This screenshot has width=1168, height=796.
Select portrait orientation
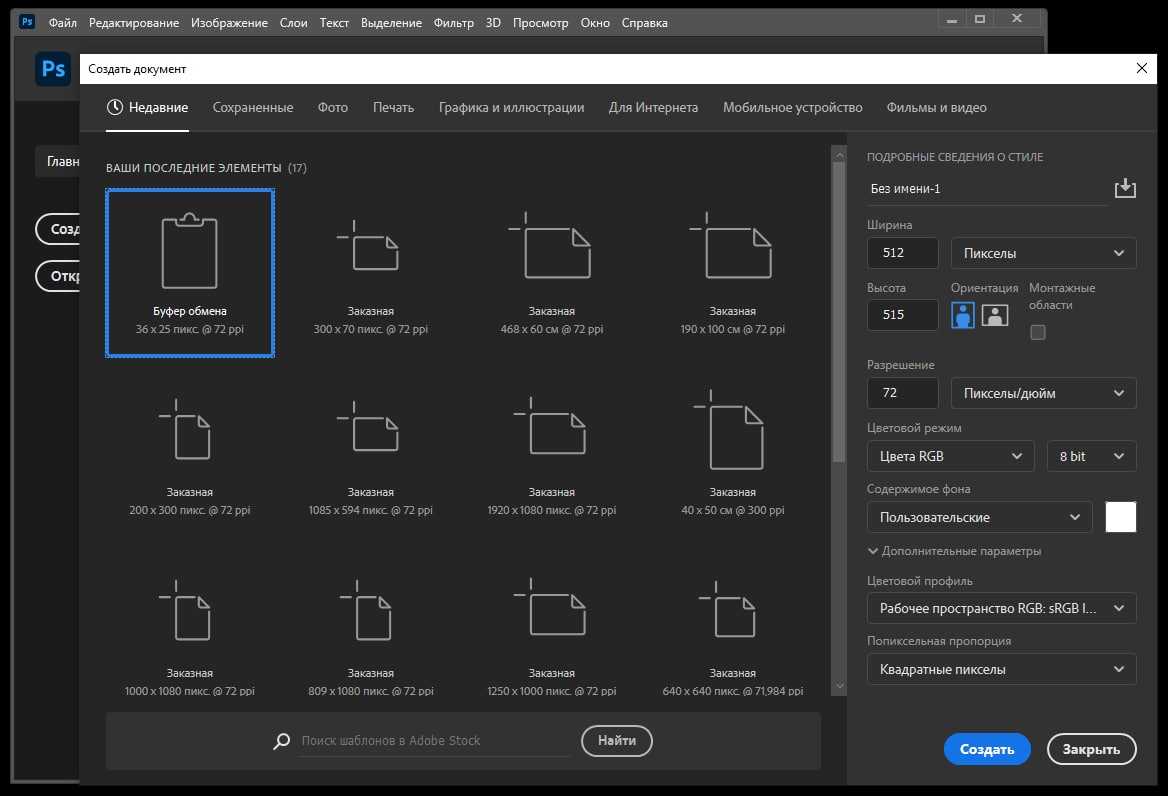963,315
